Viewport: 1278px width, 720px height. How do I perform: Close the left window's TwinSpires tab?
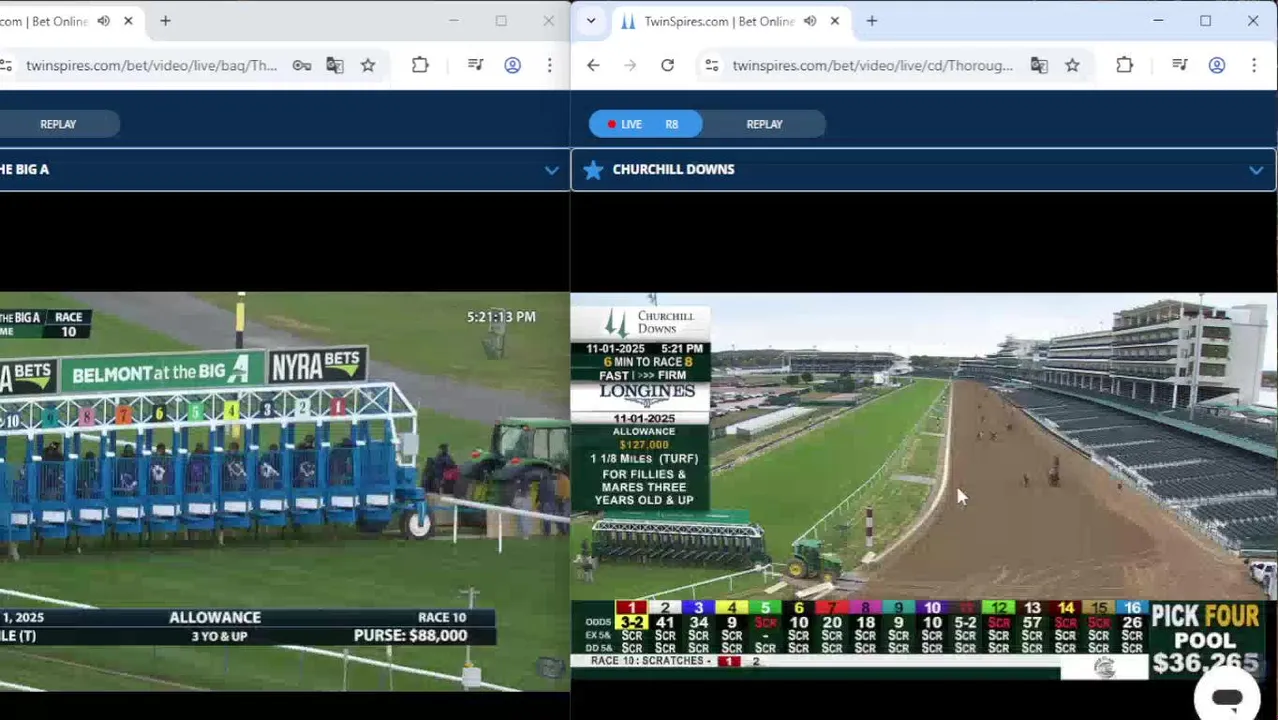tap(128, 21)
